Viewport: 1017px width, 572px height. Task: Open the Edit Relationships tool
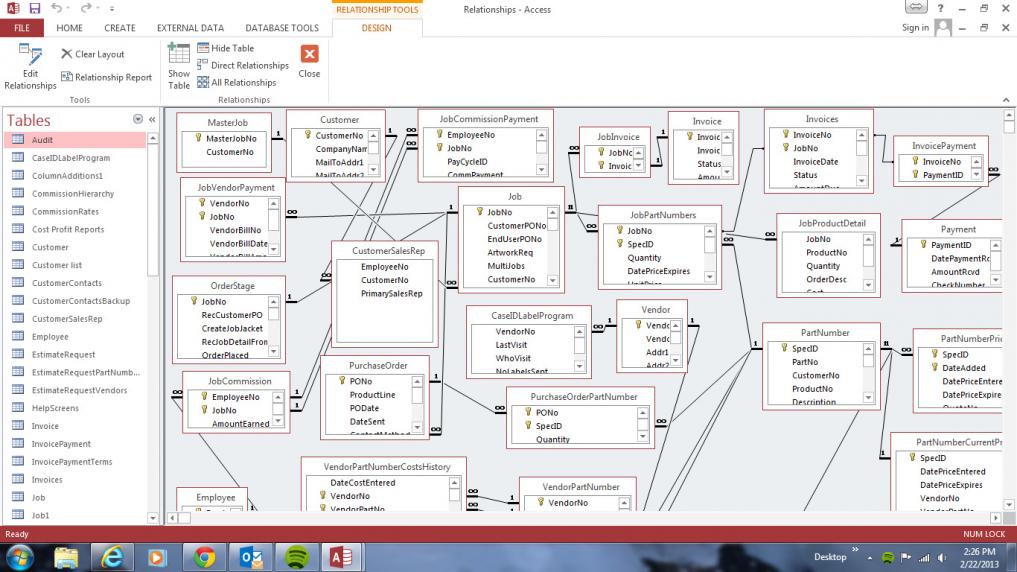click(x=30, y=67)
